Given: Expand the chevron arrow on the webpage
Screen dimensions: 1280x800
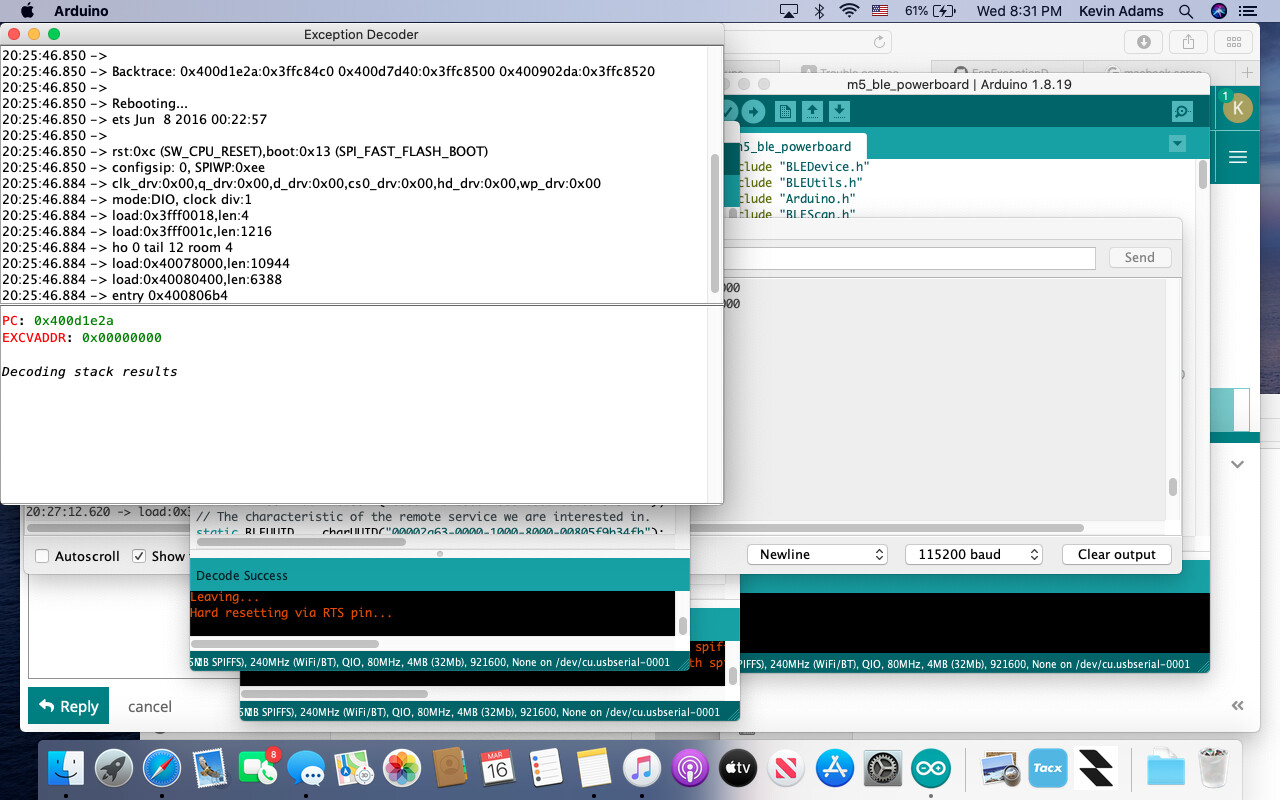Looking at the screenshot, I should click(x=1238, y=464).
